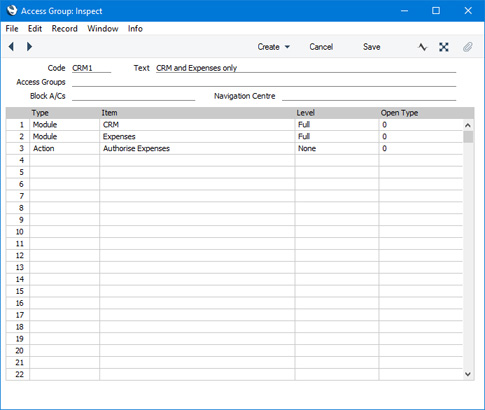Open the Record menu
485x410 pixels.
pos(64,29)
